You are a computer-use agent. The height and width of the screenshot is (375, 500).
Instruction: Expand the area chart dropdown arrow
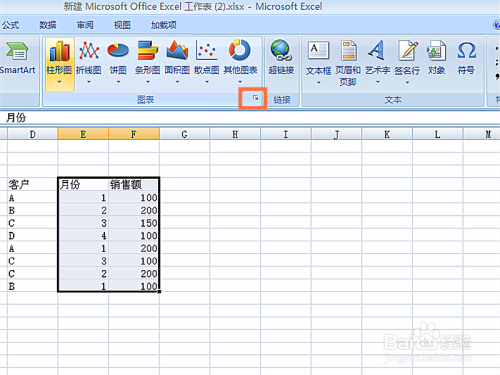177,82
